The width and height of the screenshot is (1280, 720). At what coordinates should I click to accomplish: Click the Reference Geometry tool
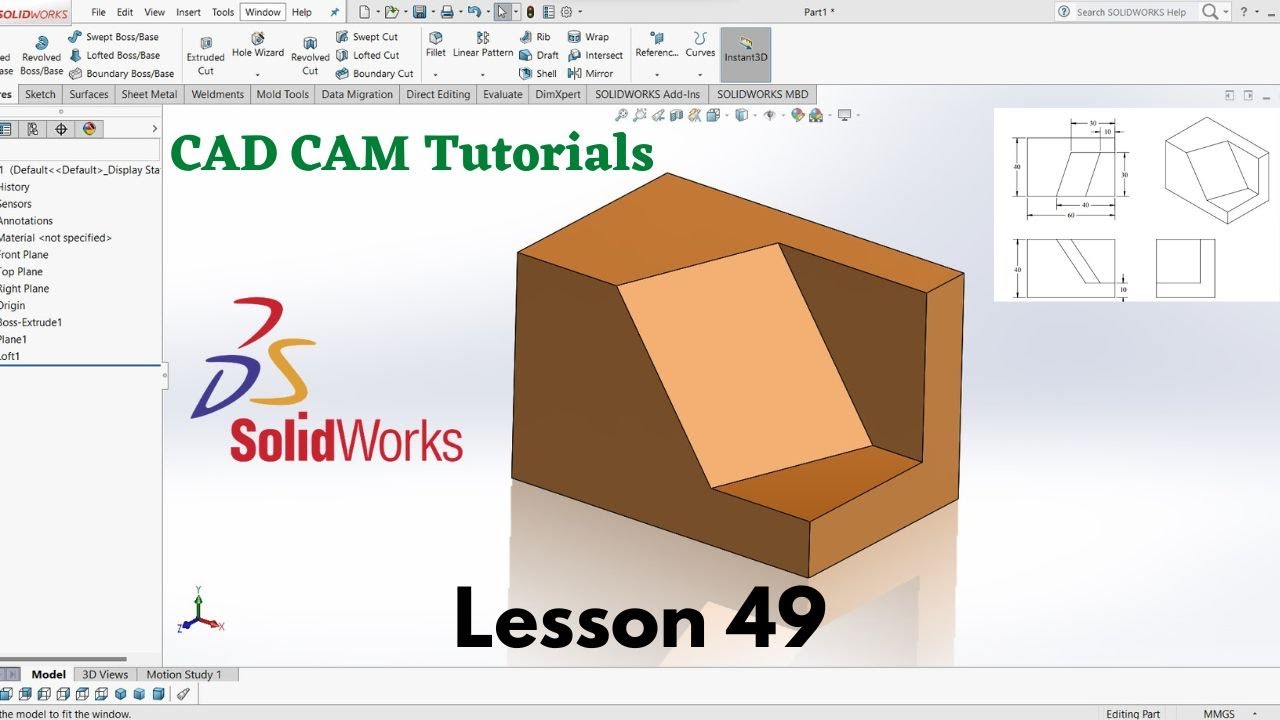coord(657,45)
